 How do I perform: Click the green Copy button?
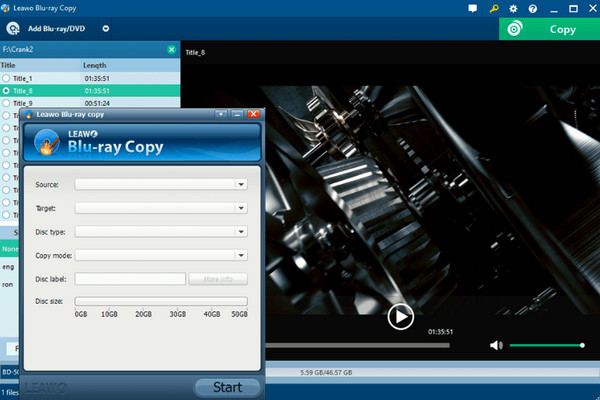(549, 29)
